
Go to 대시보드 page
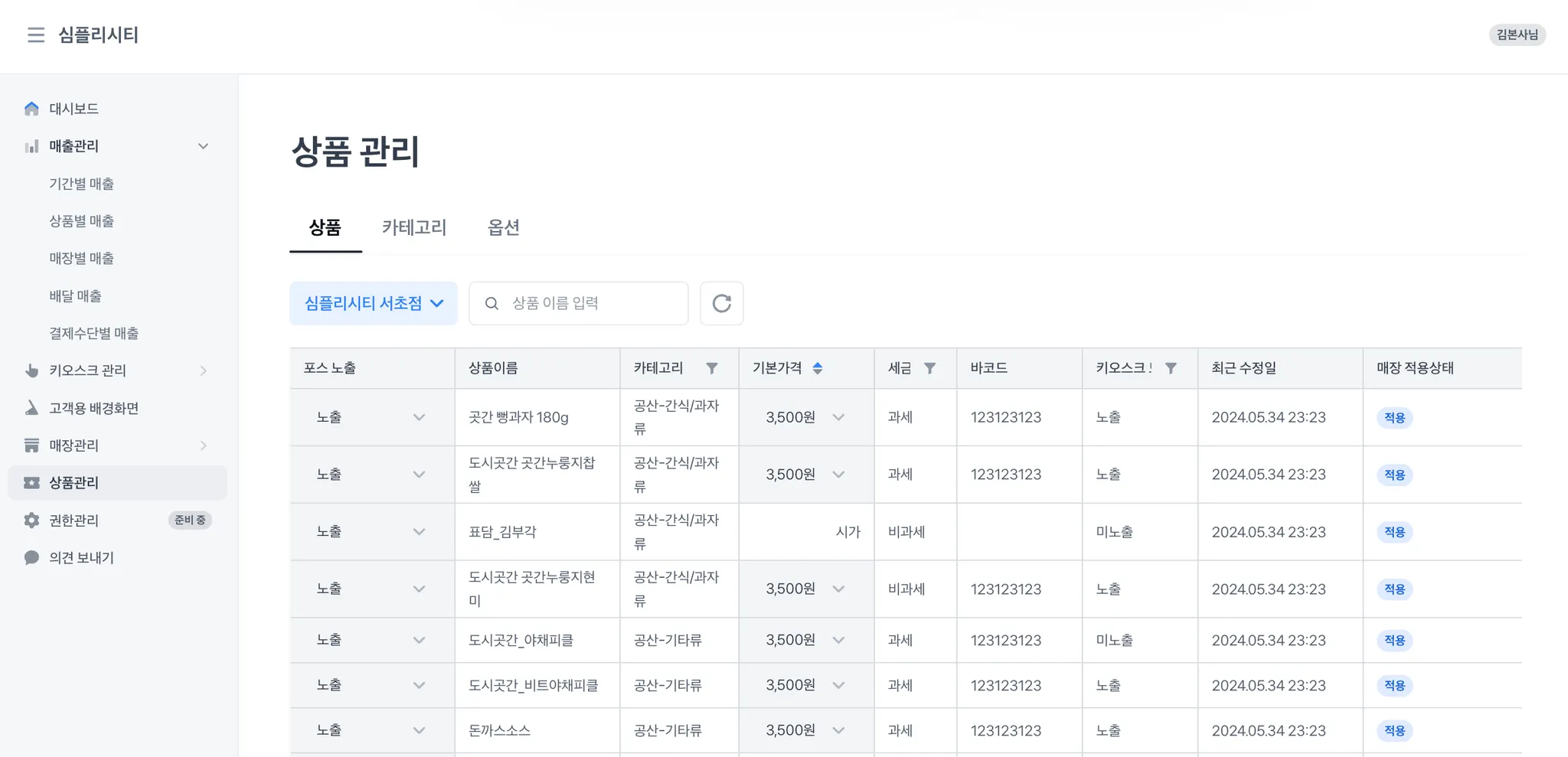[74, 109]
